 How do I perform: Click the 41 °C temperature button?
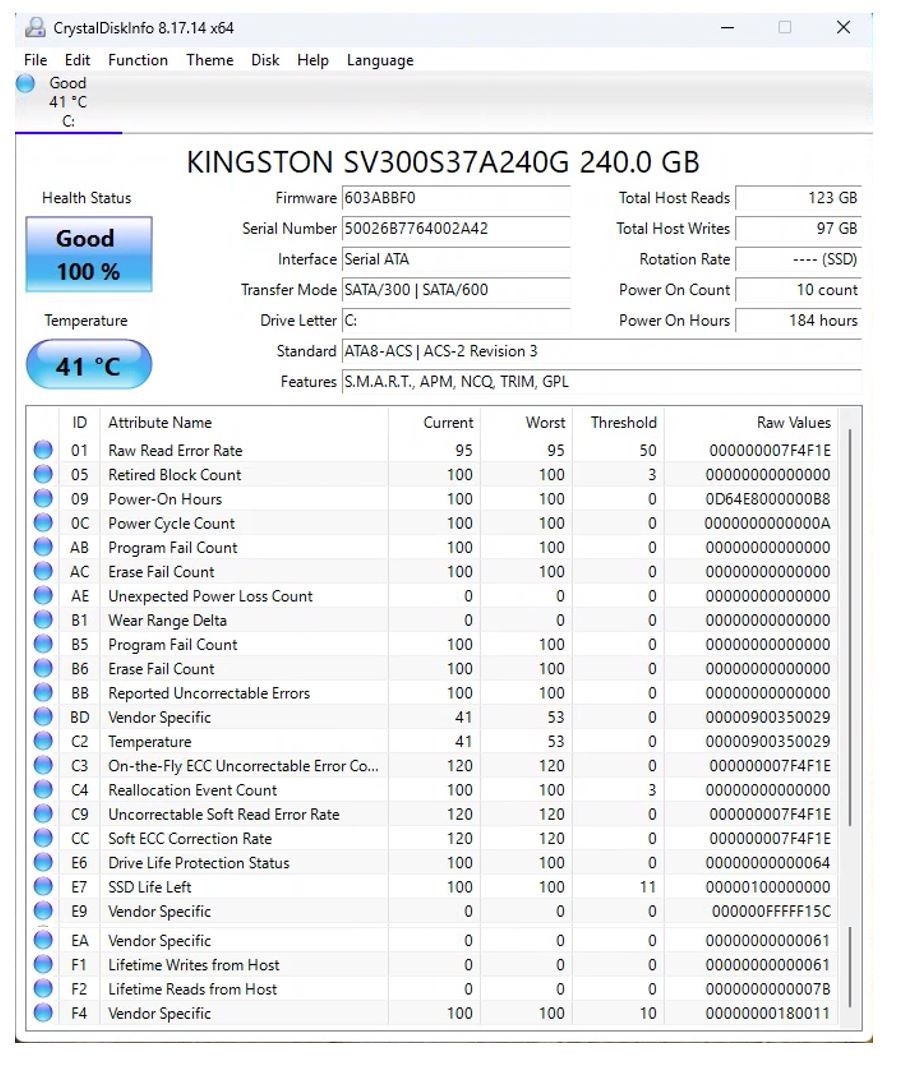coord(89,365)
